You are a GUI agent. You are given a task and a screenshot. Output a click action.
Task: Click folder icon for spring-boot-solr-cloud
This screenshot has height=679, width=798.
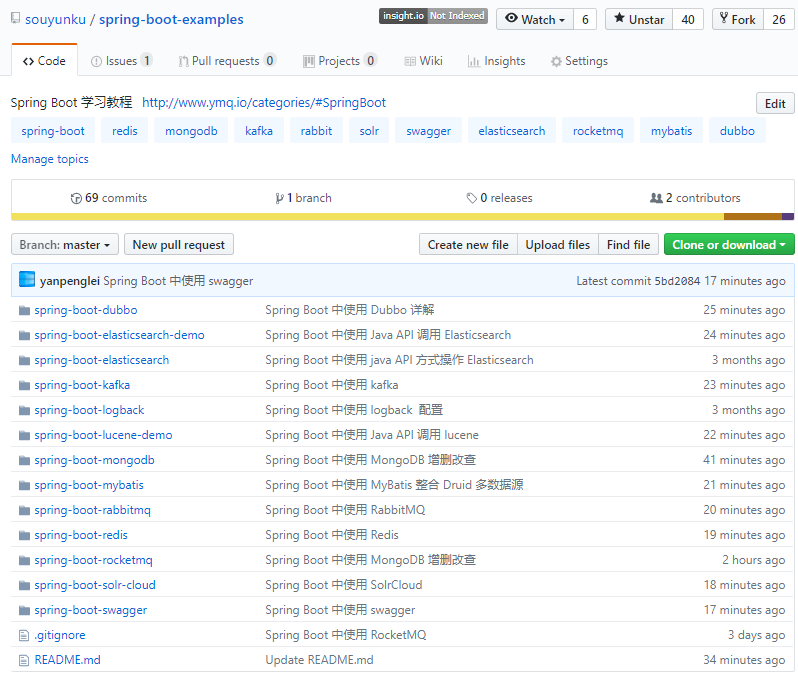pyautogui.click(x=24, y=585)
